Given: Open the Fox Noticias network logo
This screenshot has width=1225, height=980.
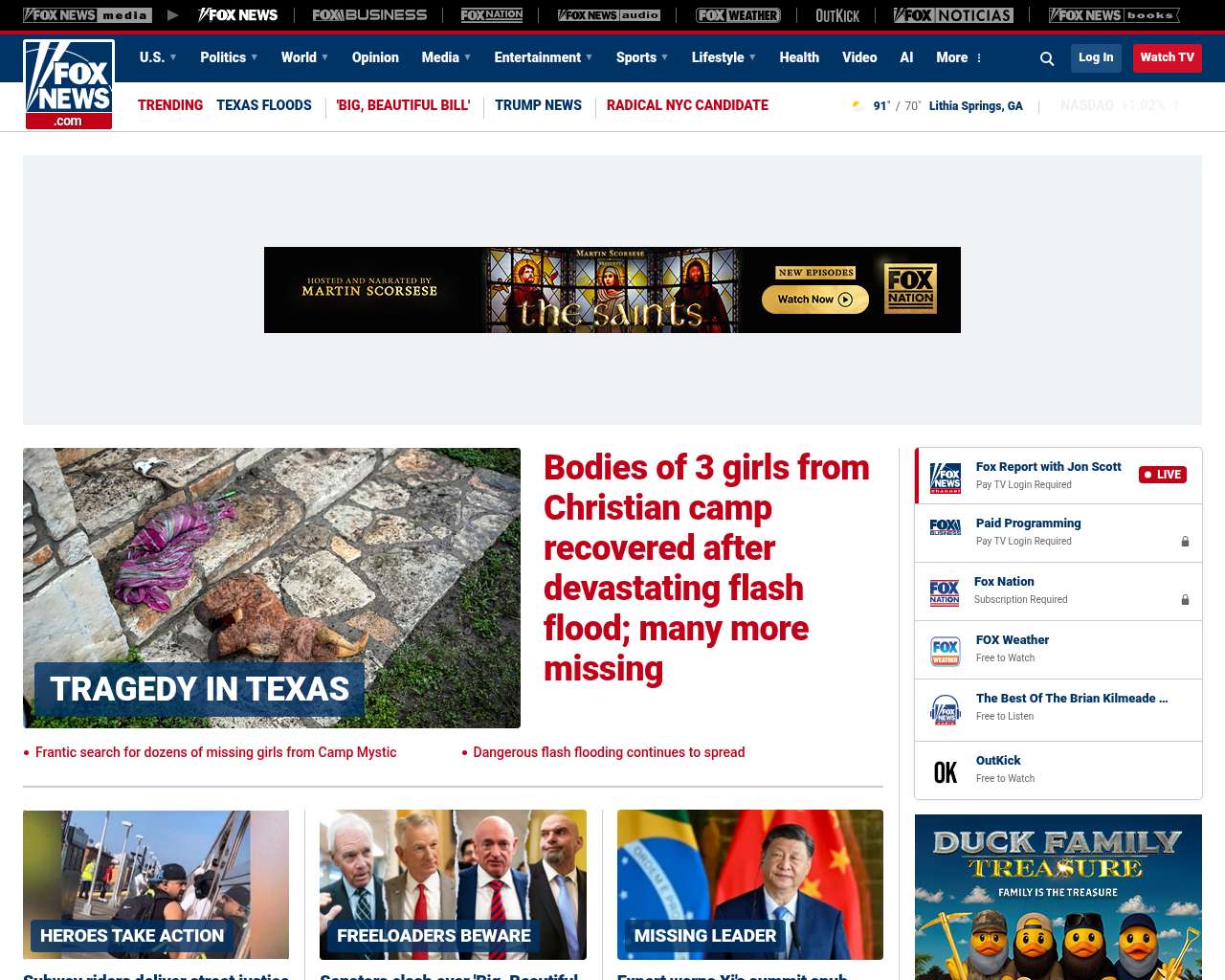Looking at the screenshot, I should pos(953,15).
